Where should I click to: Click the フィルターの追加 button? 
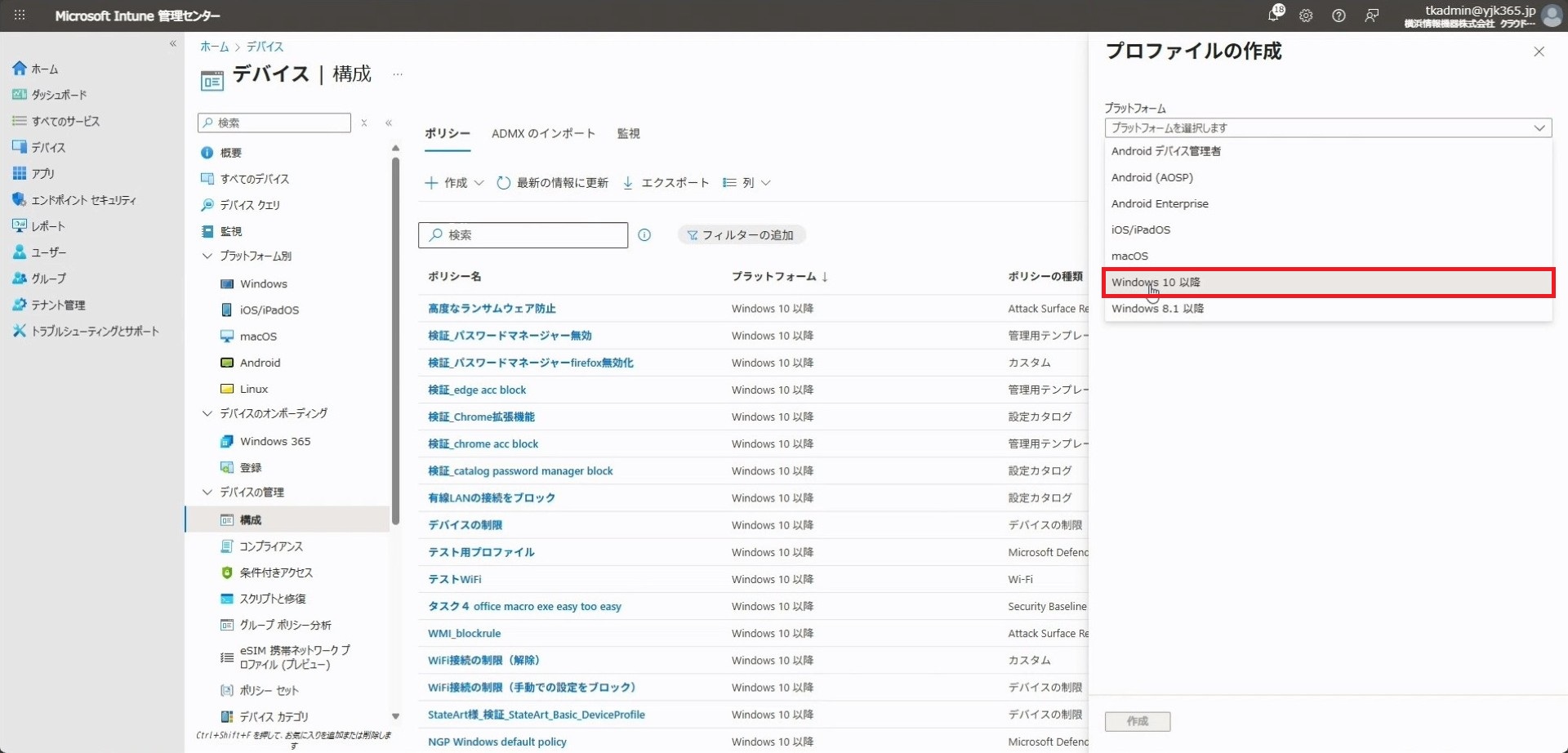click(741, 235)
